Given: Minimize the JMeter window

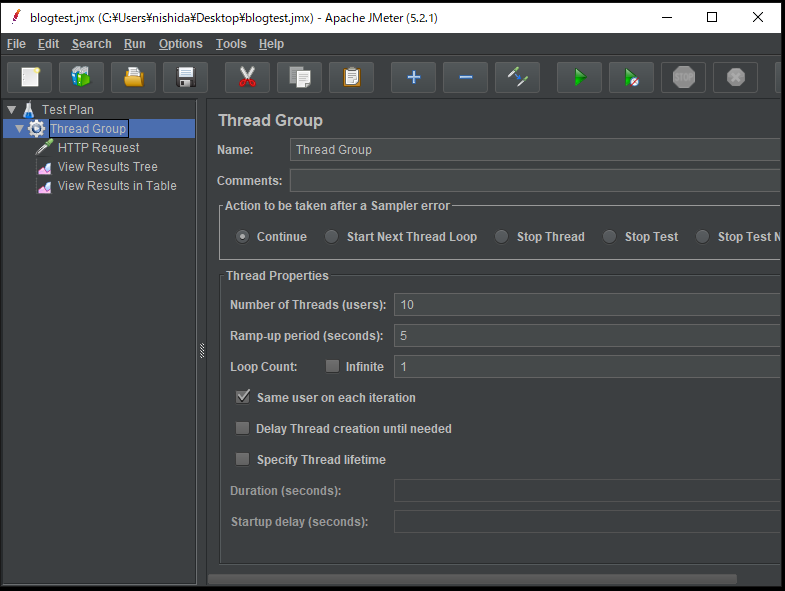Looking at the screenshot, I should 666,18.
